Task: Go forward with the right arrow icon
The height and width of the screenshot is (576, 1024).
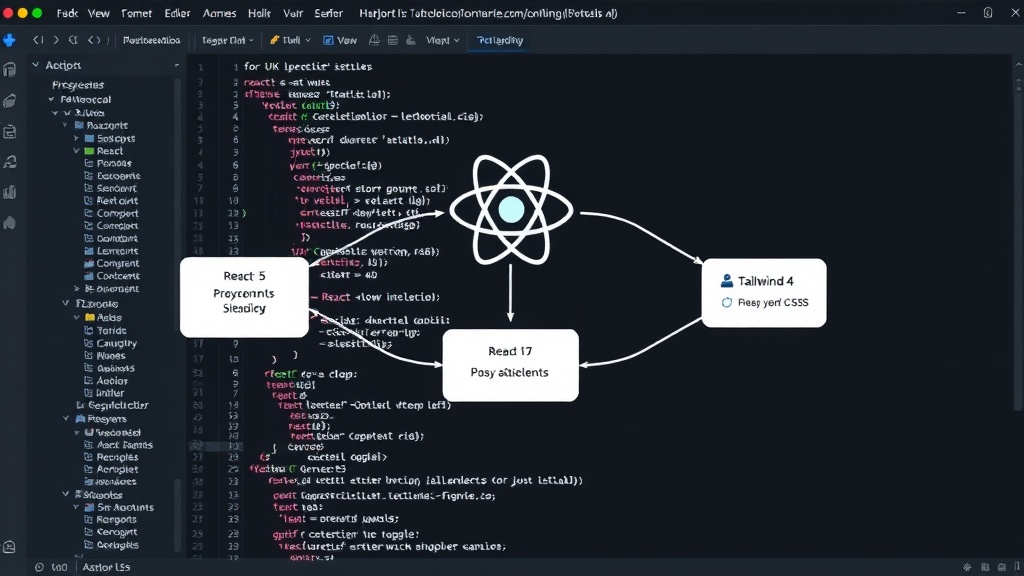Action: 56,40
